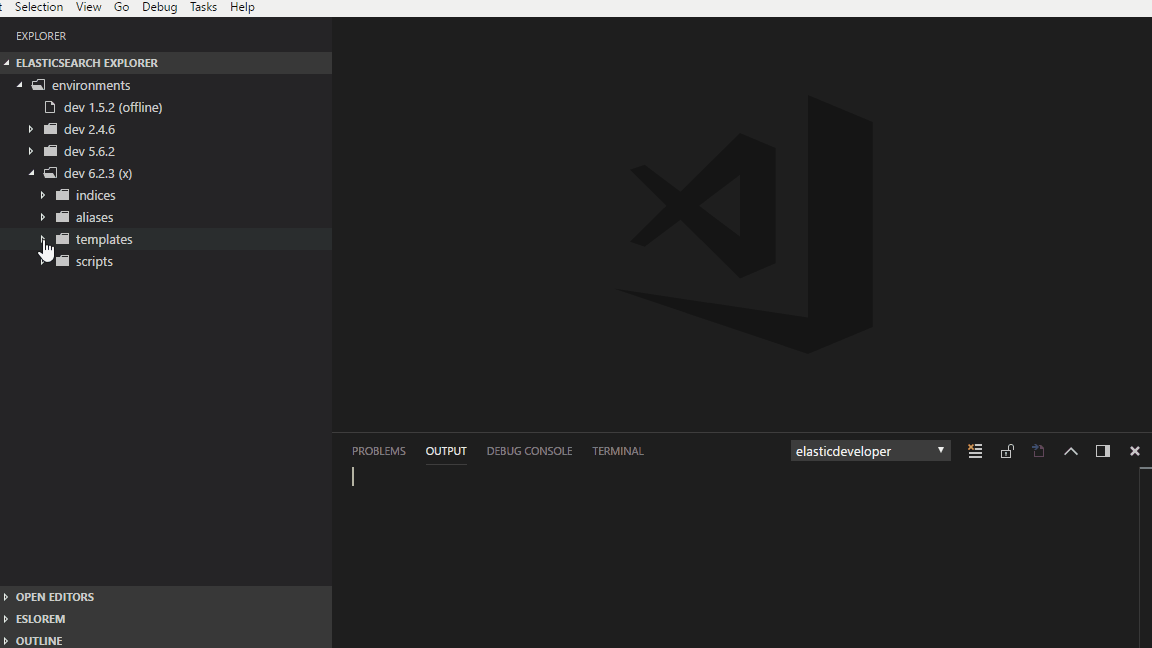Open the elasticdeveloper output channel dropdown

coord(871,451)
